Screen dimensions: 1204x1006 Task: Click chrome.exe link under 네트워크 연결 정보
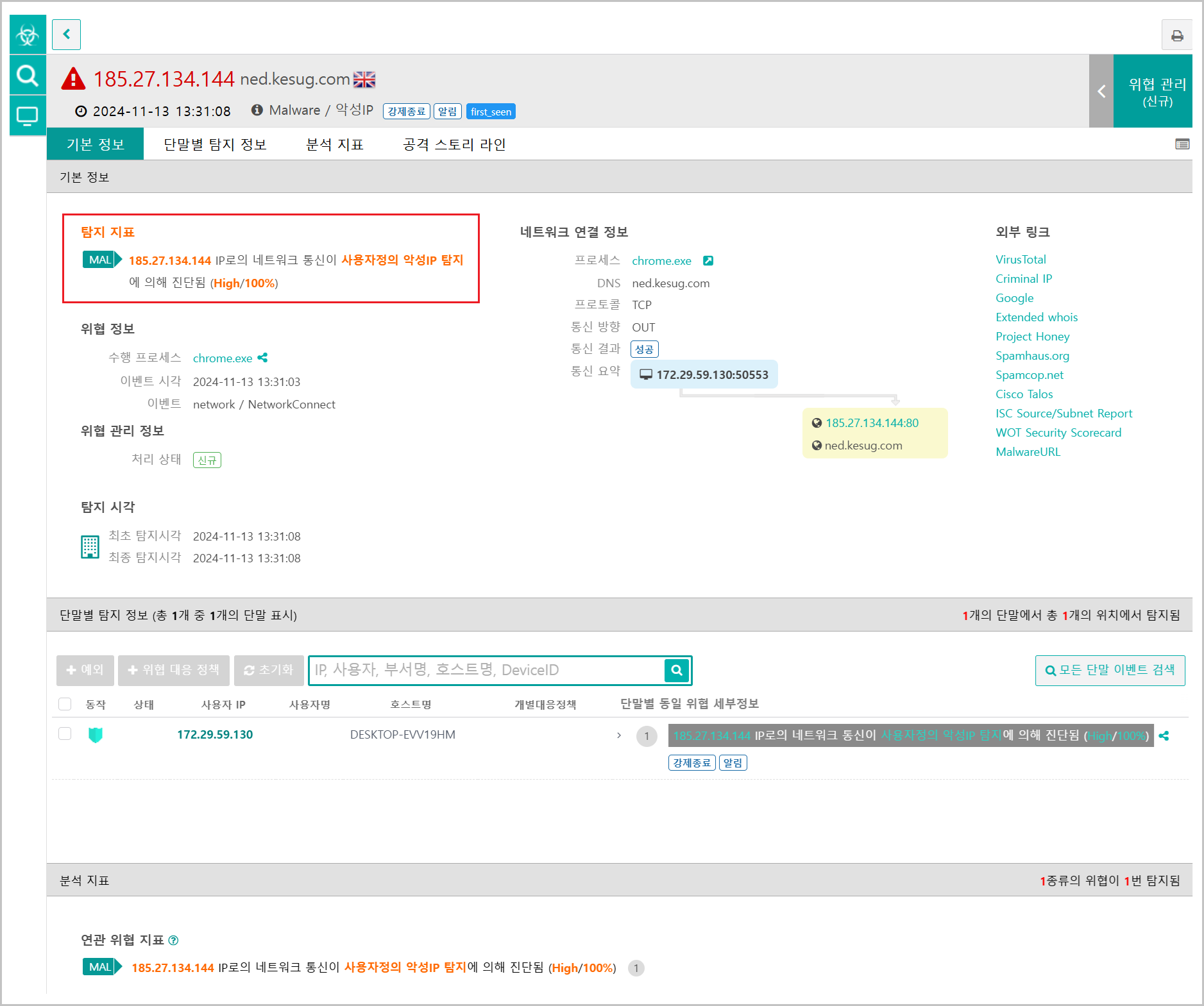pyautogui.click(x=661, y=261)
